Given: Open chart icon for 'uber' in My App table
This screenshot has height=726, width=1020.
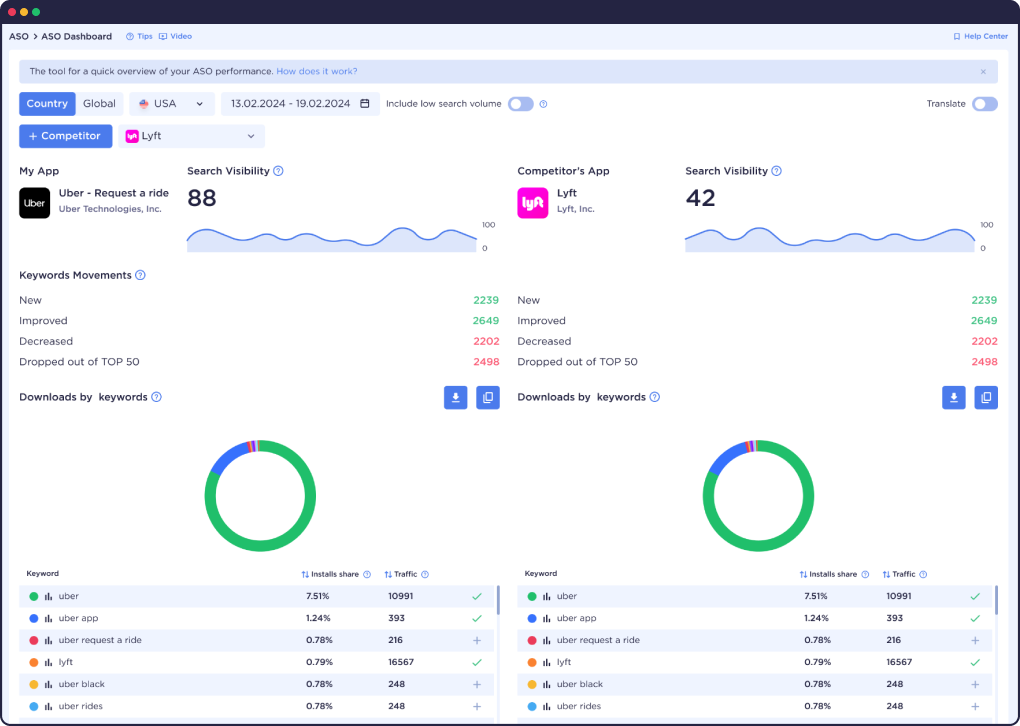Looking at the screenshot, I should 49,597.
